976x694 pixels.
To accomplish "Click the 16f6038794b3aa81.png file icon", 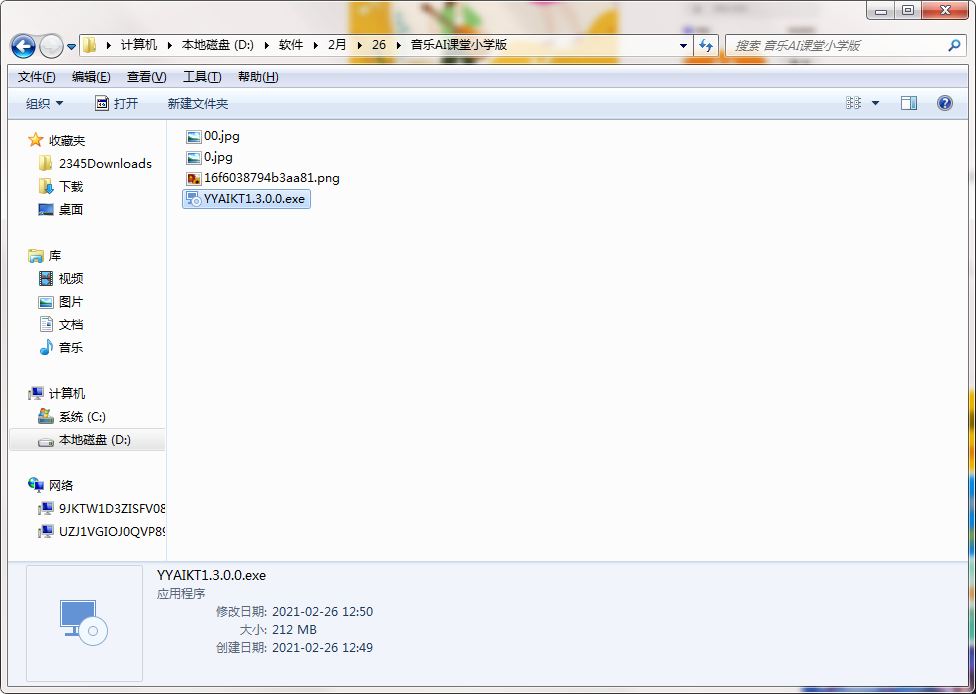I will pyautogui.click(x=194, y=179).
